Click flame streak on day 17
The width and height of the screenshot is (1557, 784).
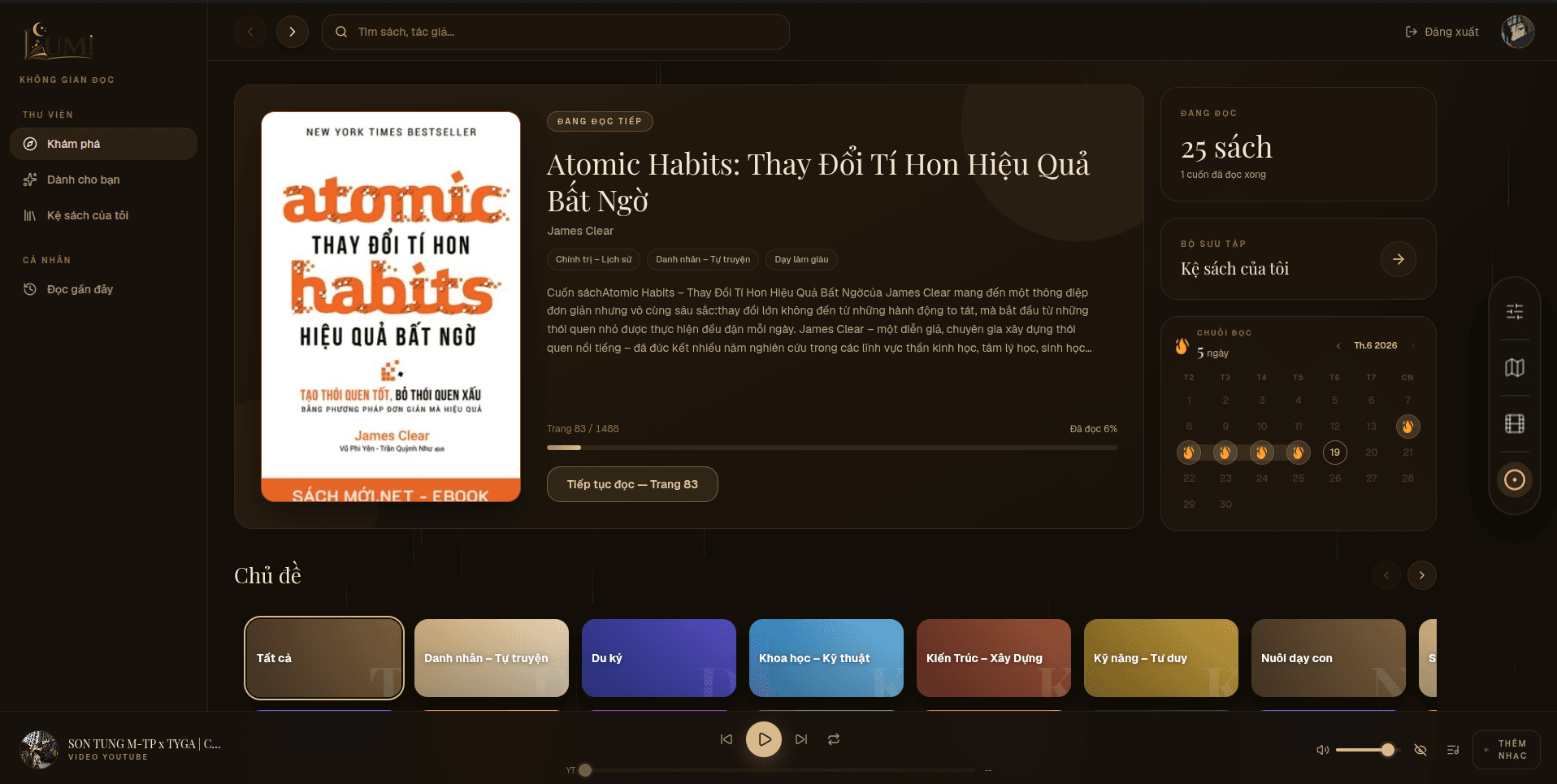pyautogui.click(x=1262, y=453)
